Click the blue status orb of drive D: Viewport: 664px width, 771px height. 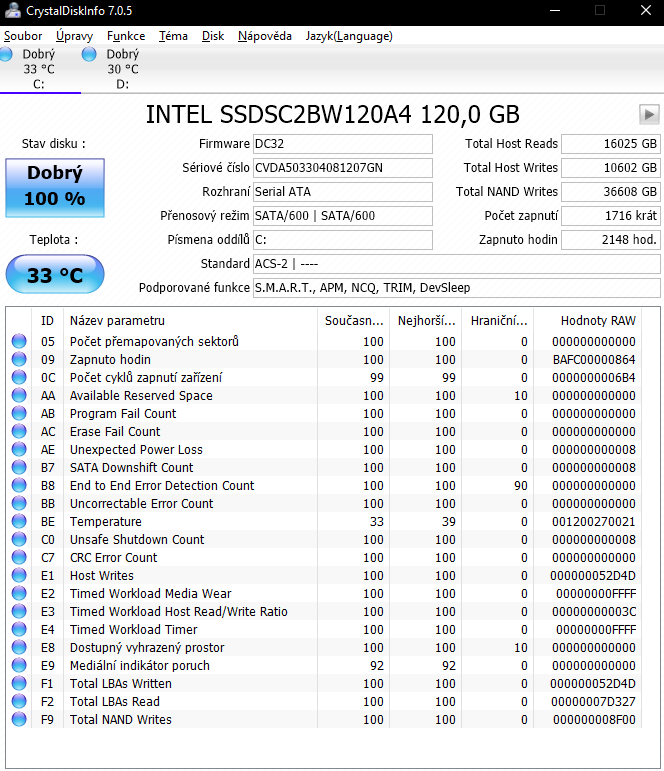click(90, 54)
